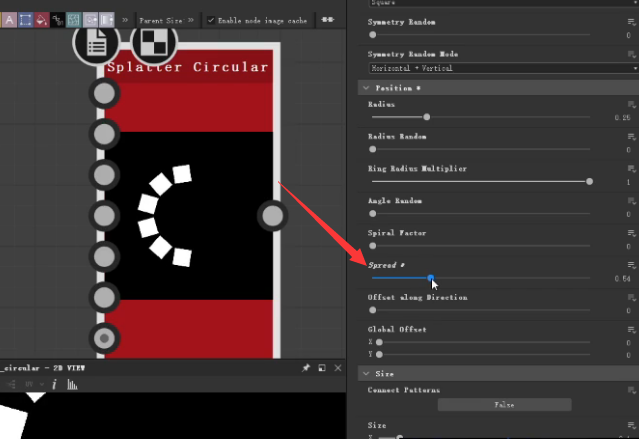Pin the 2D View panel

click(306, 368)
